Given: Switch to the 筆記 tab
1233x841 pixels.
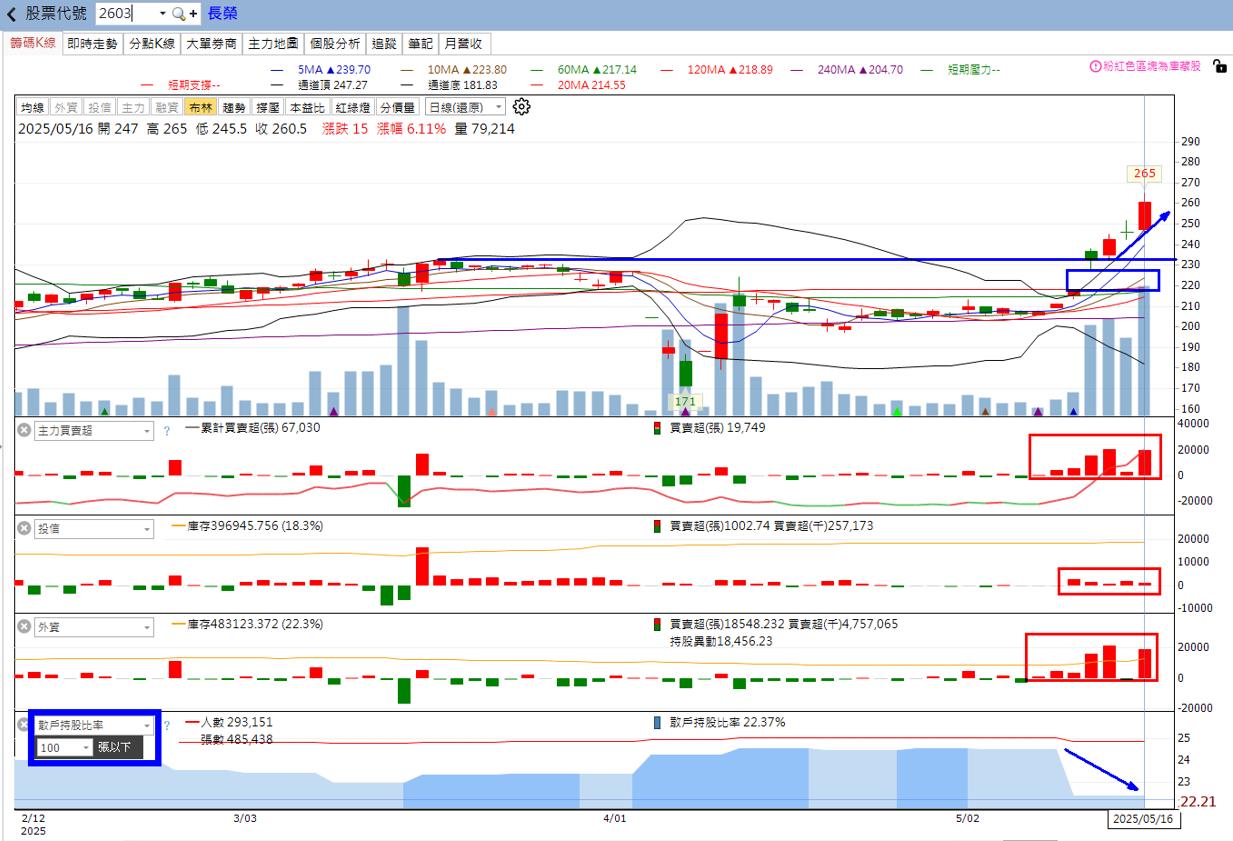Looking at the screenshot, I should tap(421, 44).
